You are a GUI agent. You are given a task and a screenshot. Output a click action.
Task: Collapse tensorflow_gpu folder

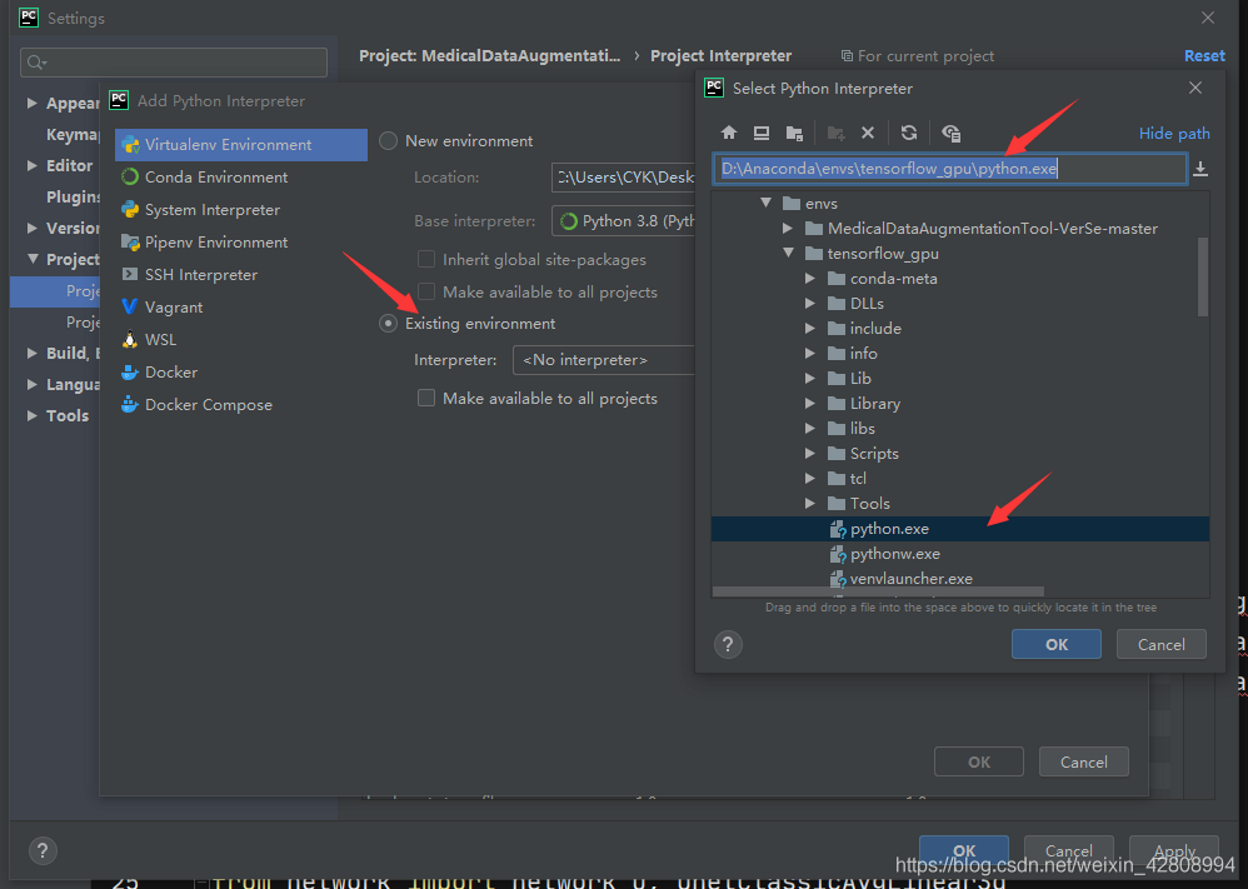click(788, 253)
